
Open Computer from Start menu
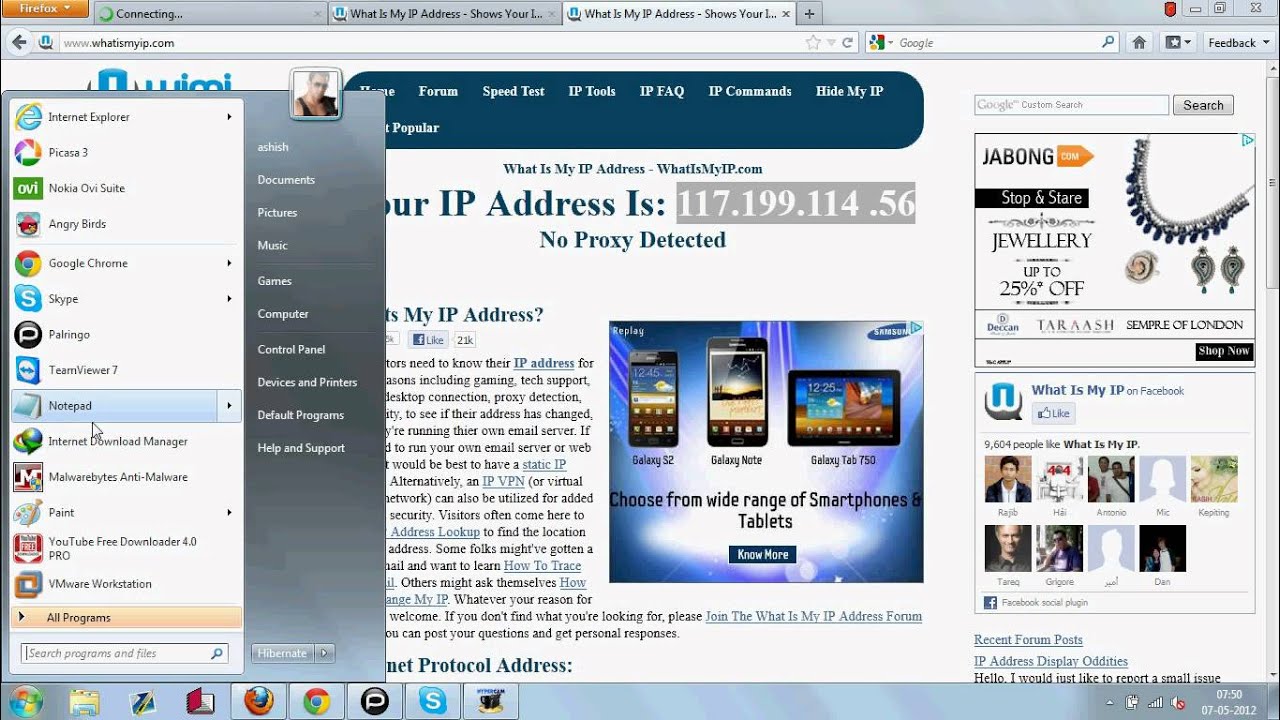coord(283,314)
